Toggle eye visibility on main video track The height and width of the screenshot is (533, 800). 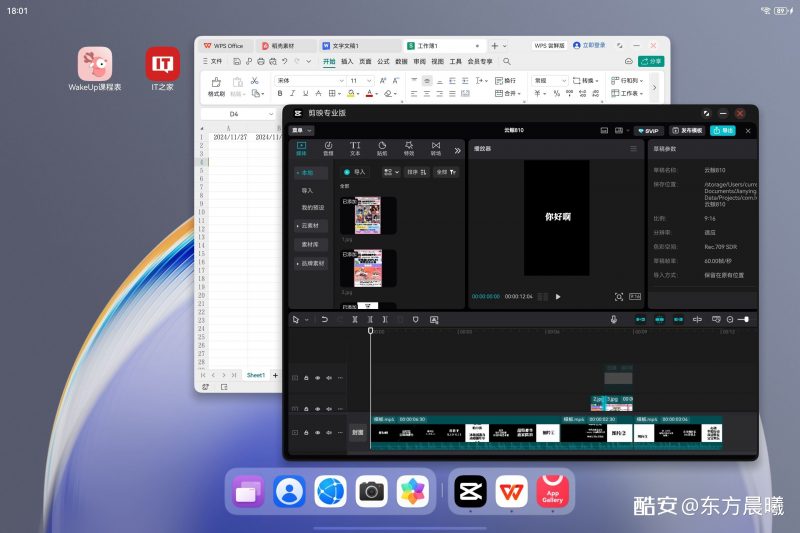coord(318,433)
